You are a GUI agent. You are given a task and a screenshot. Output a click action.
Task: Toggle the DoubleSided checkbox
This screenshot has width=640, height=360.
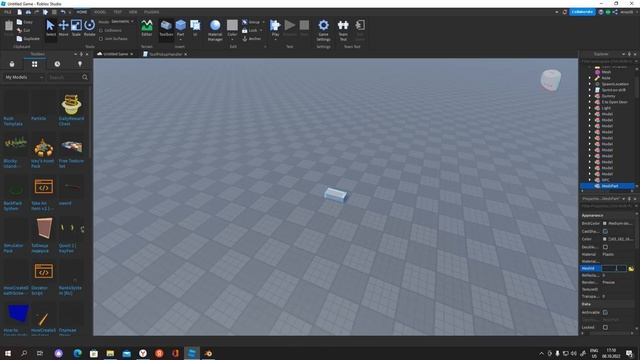coord(605,247)
